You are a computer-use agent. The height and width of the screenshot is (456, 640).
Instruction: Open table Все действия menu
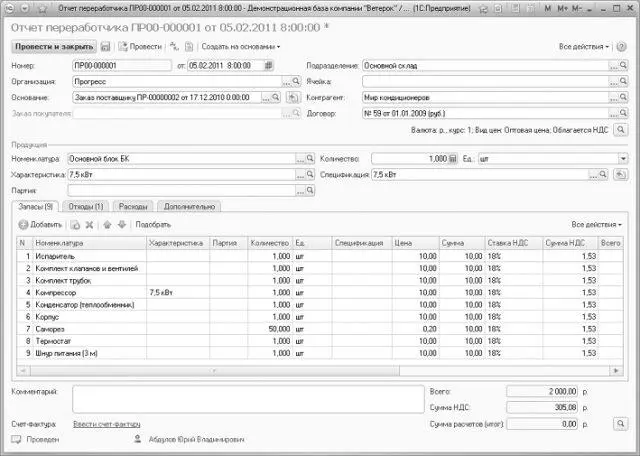pos(596,225)
